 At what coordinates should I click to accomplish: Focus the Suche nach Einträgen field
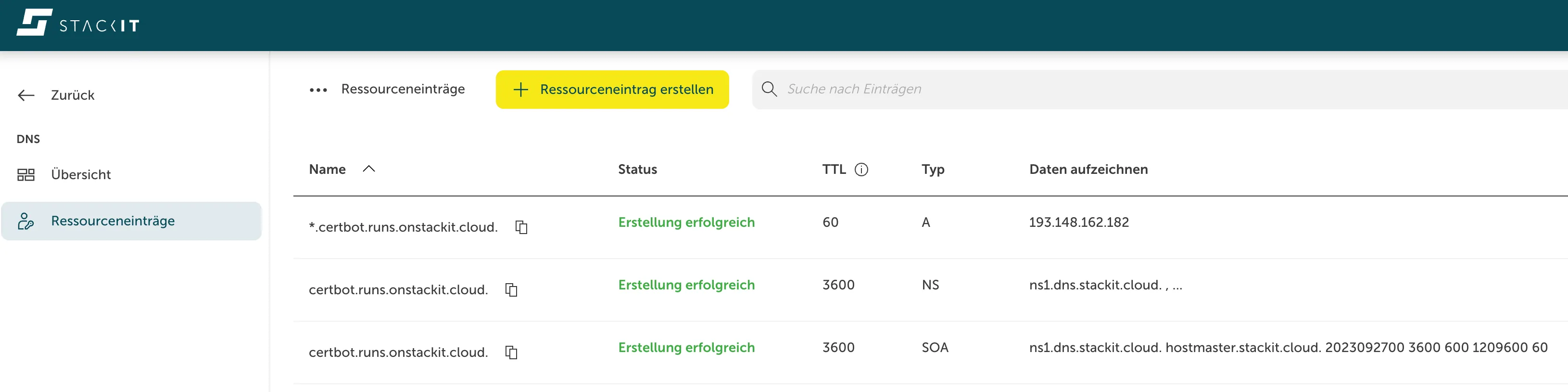pos(1160,89)
